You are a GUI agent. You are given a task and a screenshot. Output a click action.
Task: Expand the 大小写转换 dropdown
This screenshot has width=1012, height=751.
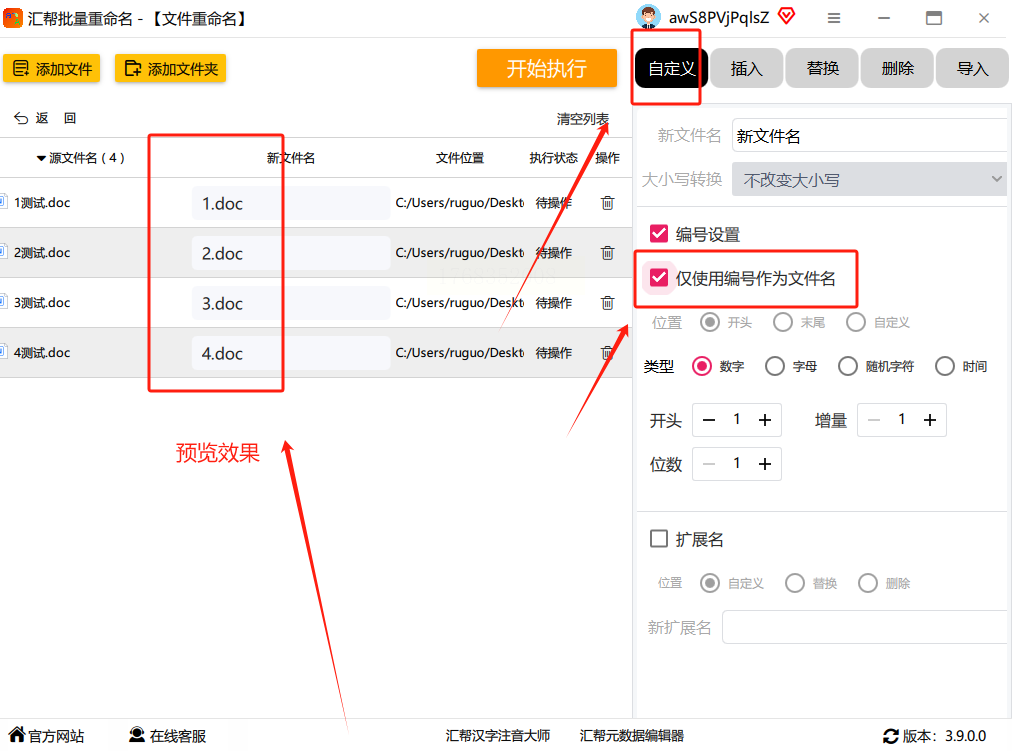pyautogui.click(x=869, y=179)
